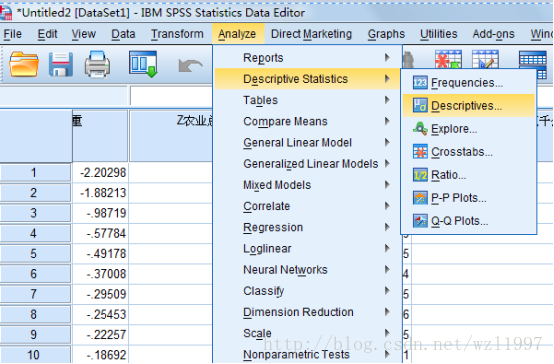Open the View menu
Viewport: 554px width, 364px height.
pyautogui.click(x=84, y=34)
